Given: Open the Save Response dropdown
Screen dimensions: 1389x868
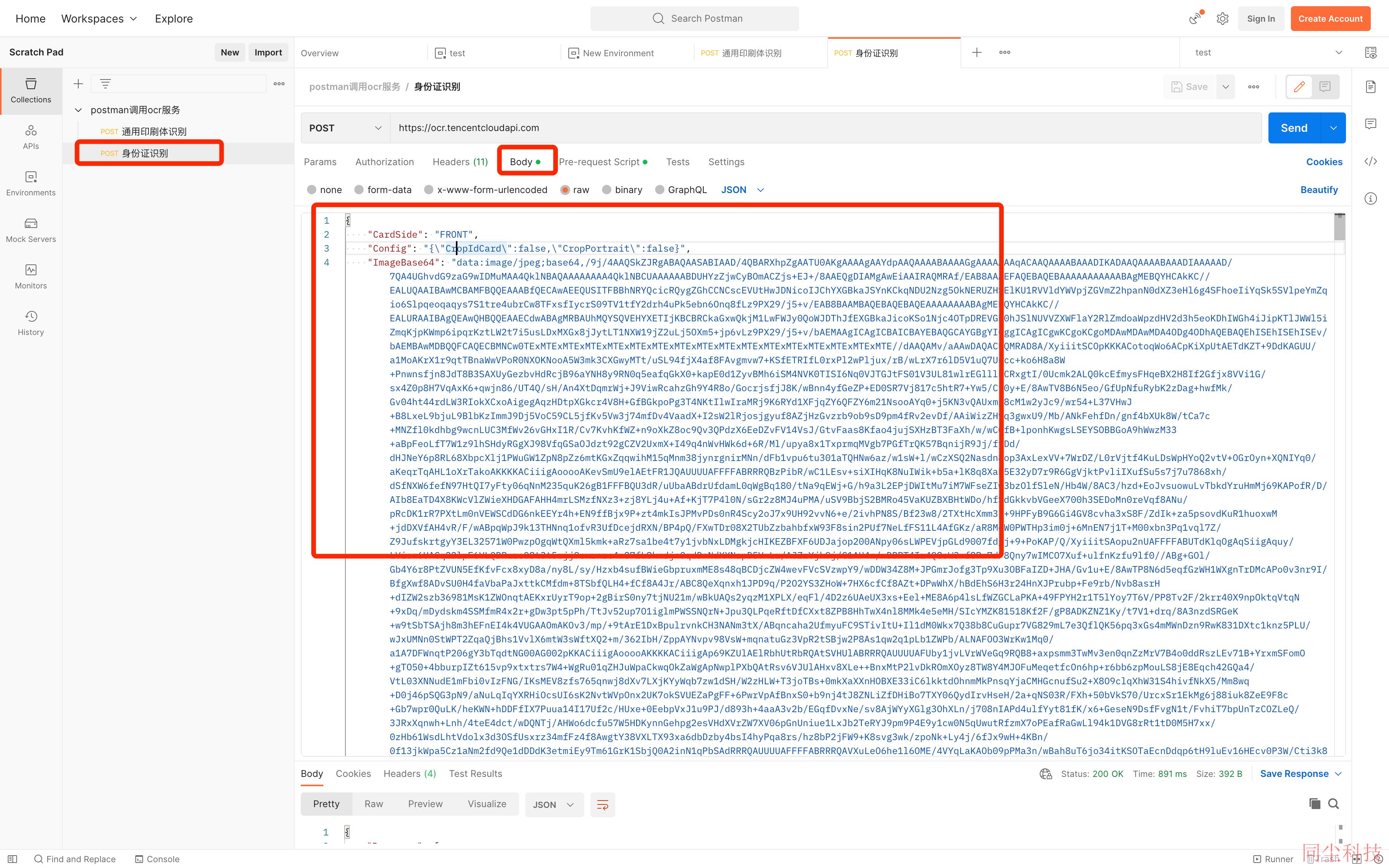Looking at the screenshot, I should coord(1301,774).
